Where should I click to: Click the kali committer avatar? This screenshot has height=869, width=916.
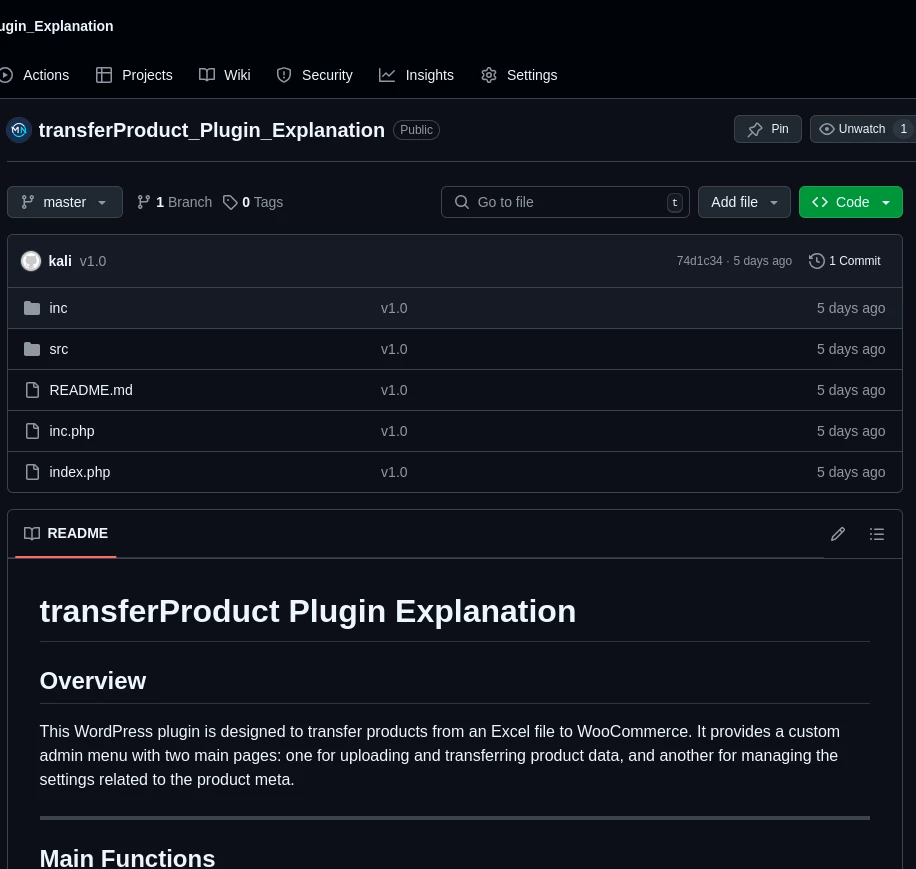pyautogui.click(x=31, y=261)
